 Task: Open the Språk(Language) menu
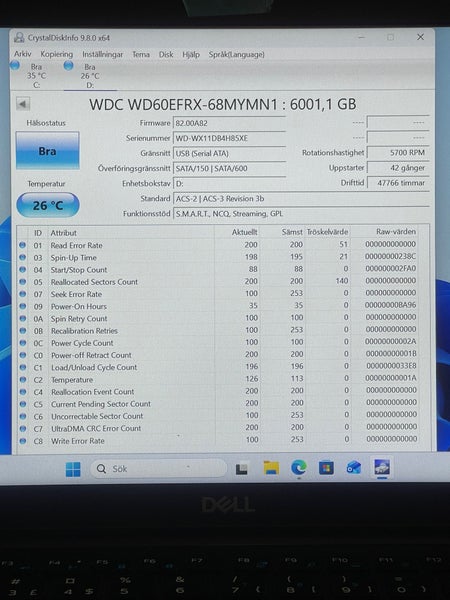pyautogui.click(x=236, y=54)
